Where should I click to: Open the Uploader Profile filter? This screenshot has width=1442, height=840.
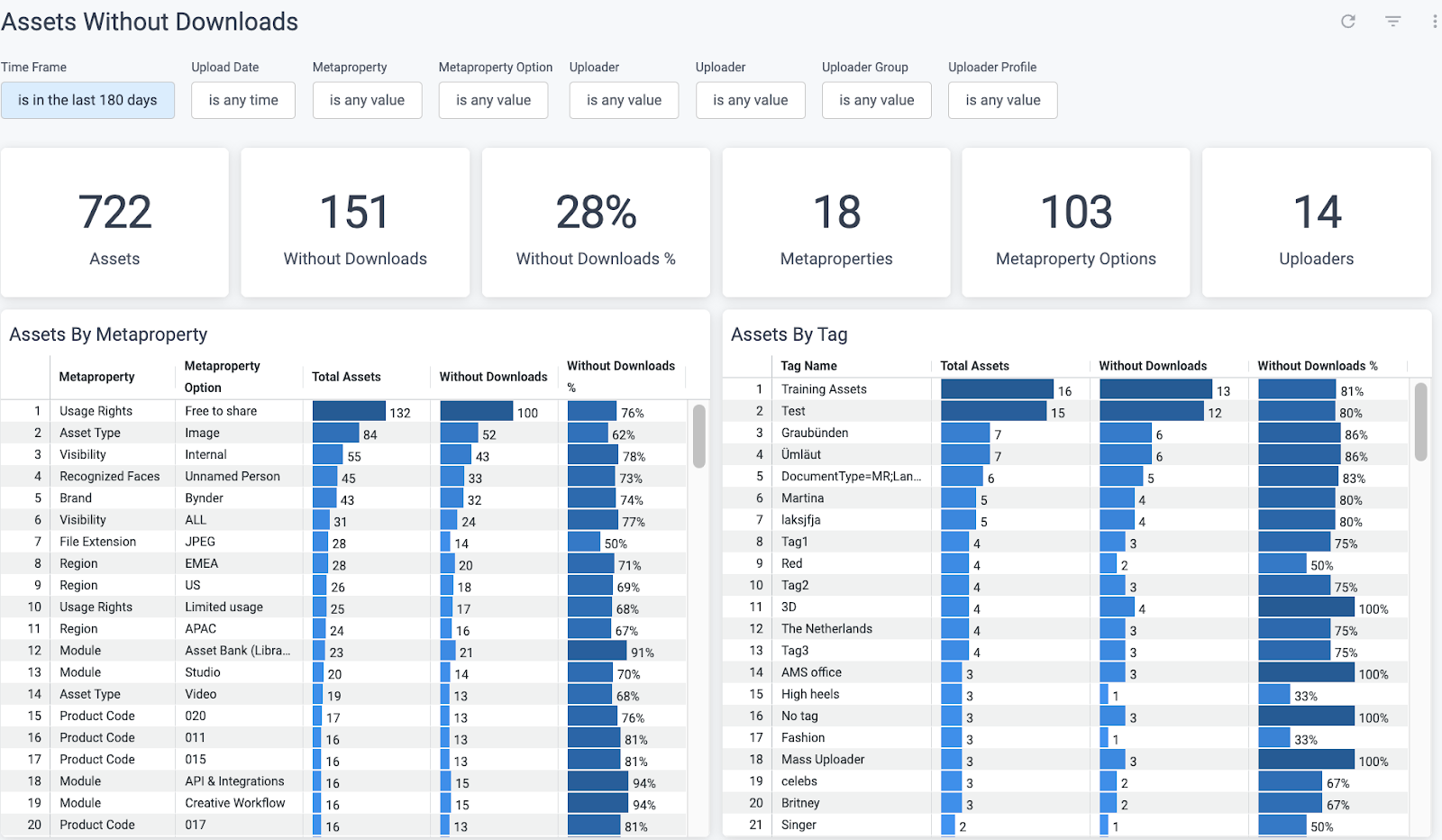click(1001, 100)
